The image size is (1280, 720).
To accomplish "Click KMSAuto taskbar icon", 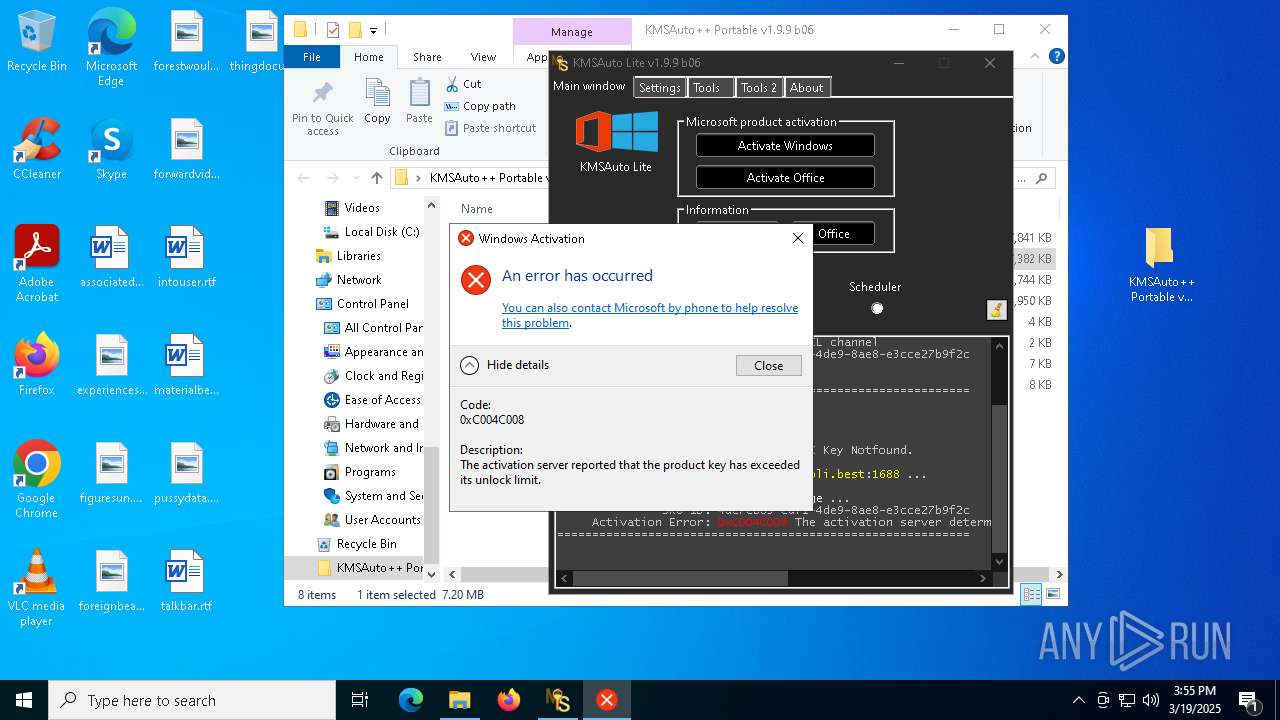I will click(557, 700).
